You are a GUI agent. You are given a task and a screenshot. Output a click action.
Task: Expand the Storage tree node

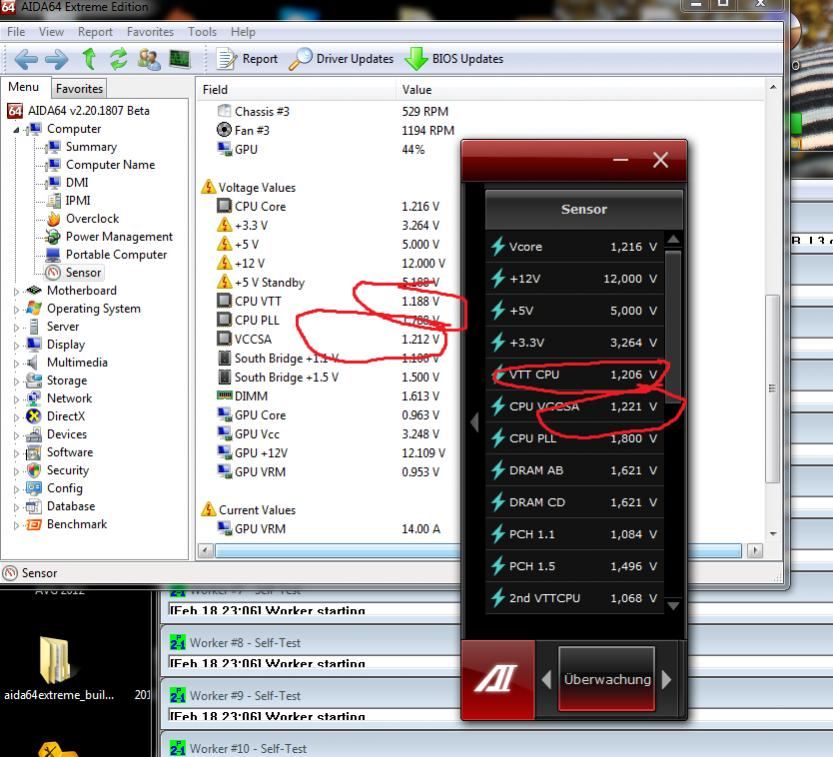[16, 381]
